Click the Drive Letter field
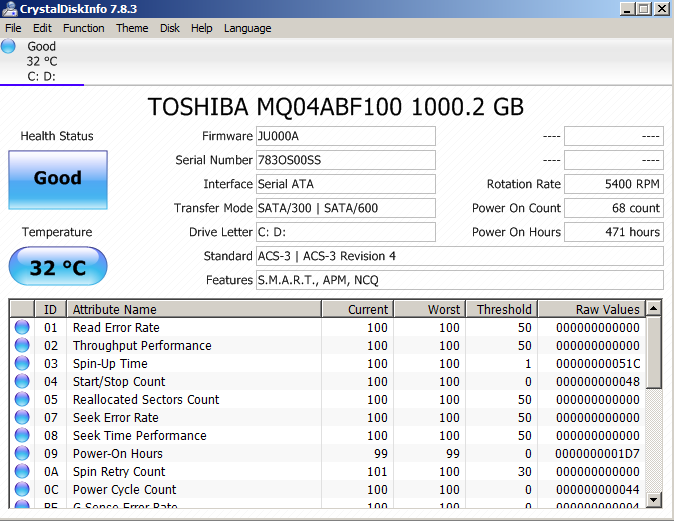Viewport: 674px width, 521px height. click(x=346, y=232)
